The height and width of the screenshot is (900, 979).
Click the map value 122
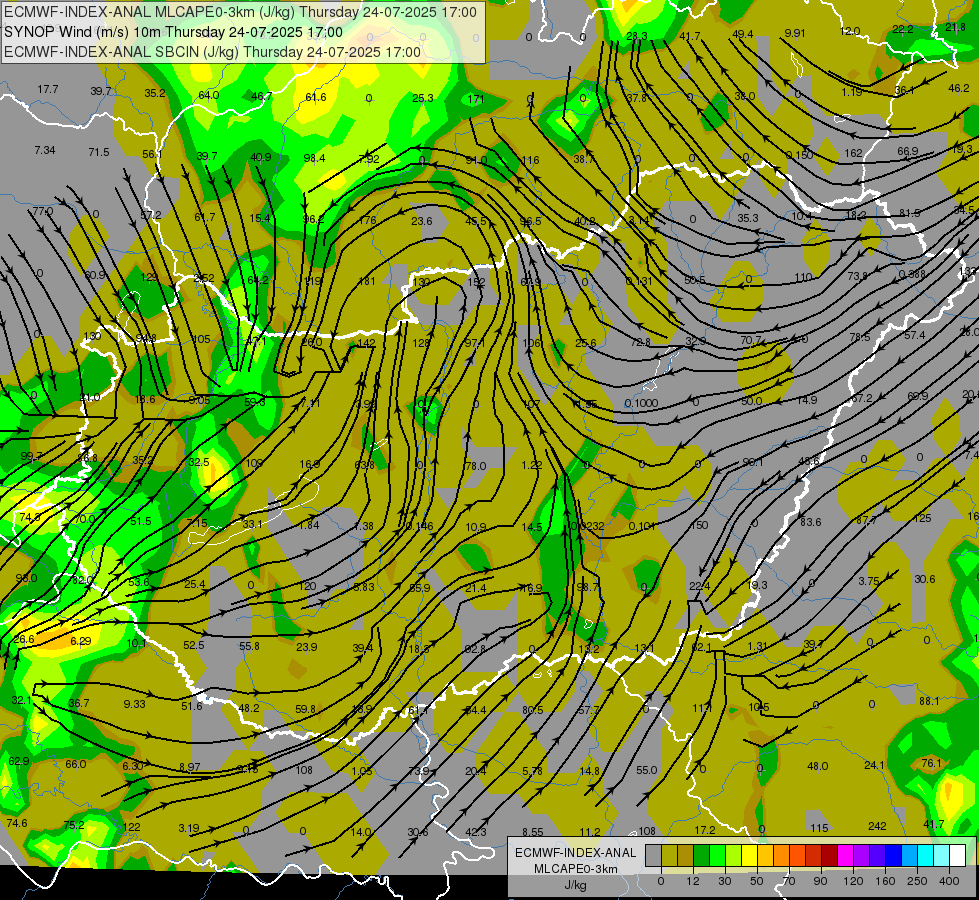point(131,827)
